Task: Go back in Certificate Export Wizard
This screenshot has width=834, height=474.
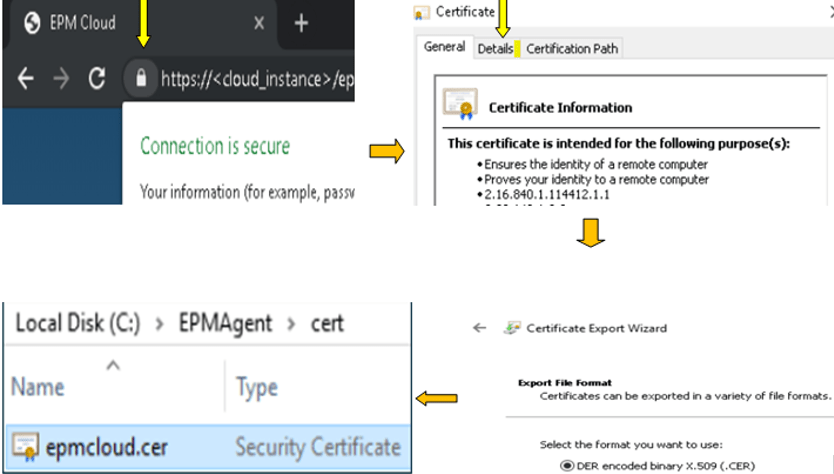Action: [x=479, y=328]
